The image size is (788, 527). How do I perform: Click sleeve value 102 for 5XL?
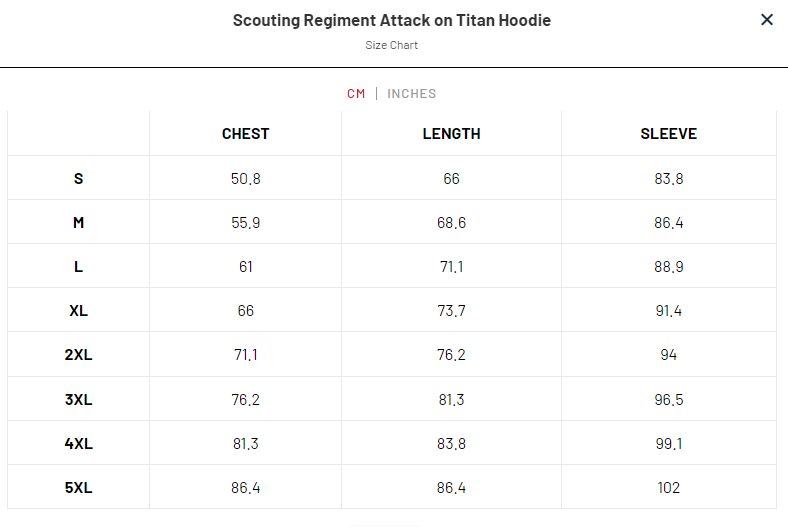pyautogui.click(x=668, y=488)
